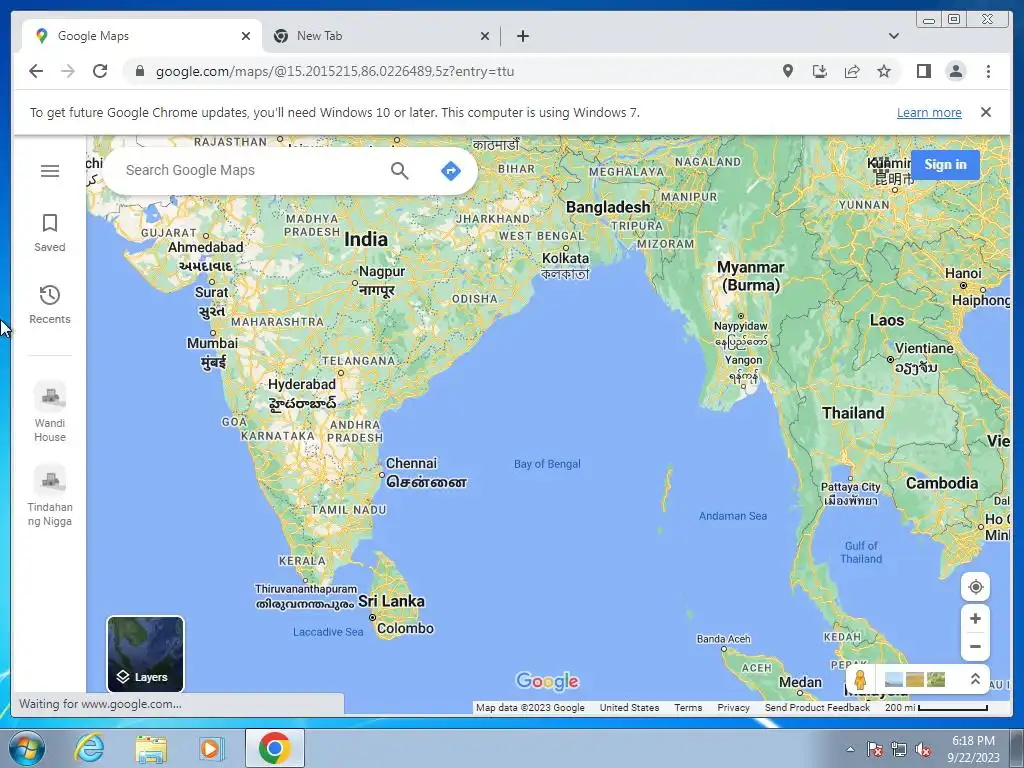
Task: Reload the Google Maps page
Action: click(x=100, y=71)
